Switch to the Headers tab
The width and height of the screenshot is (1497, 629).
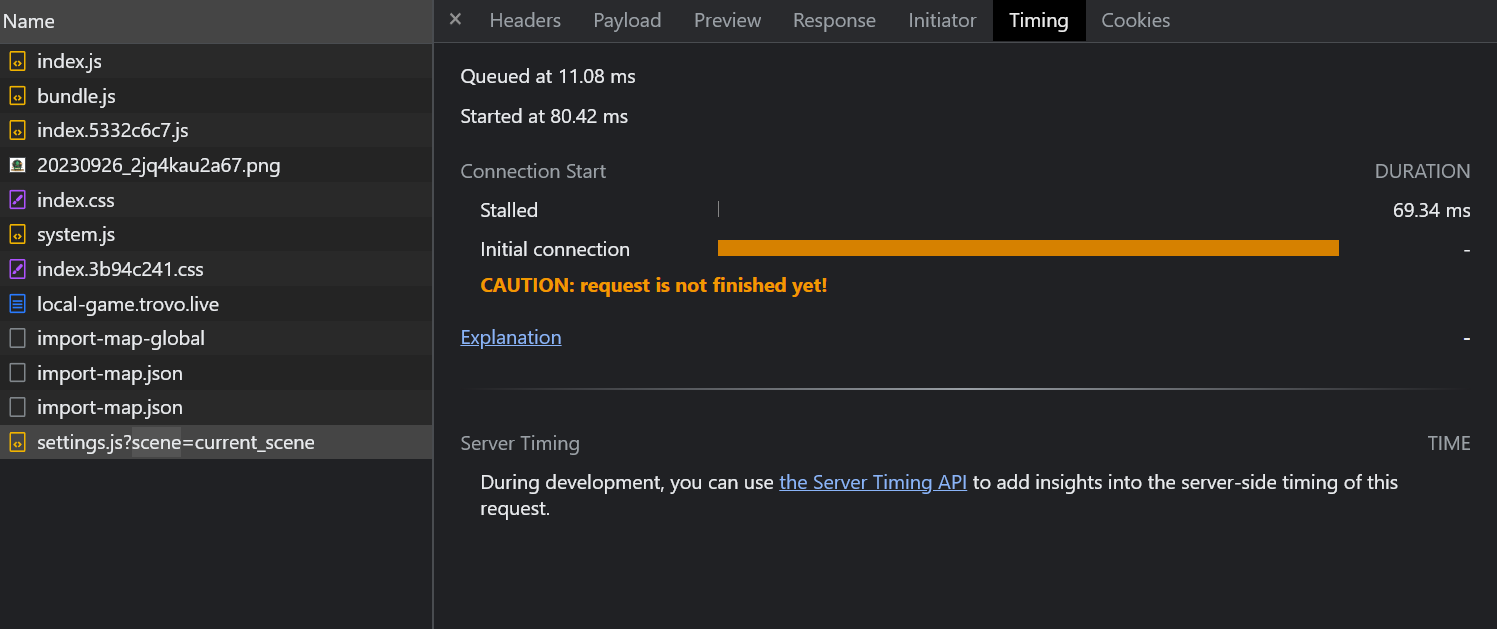(525, 21)
